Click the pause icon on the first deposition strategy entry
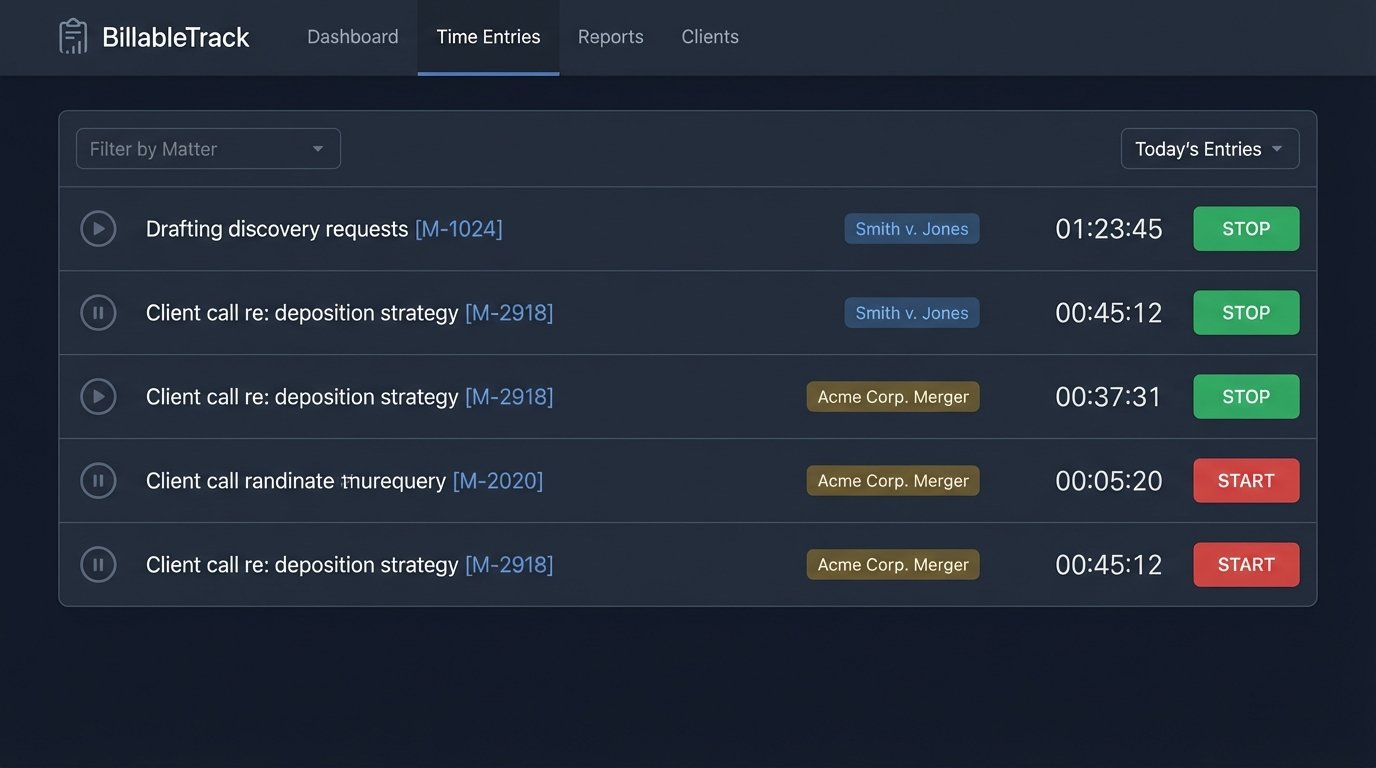Screen dimensions: 1376x768 click(x=98, y=312)
